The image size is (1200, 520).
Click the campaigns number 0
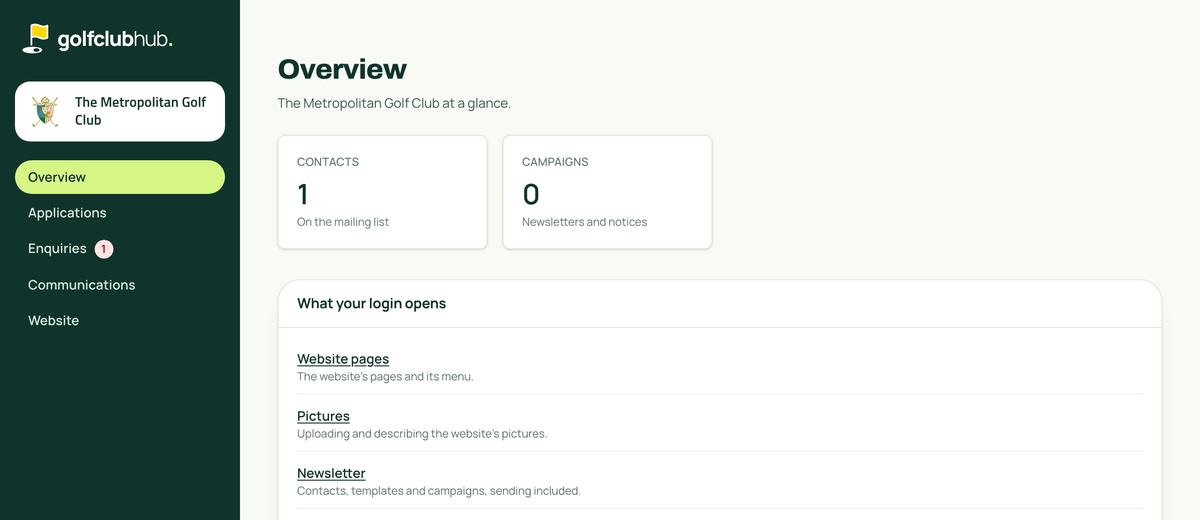(x=531, y=194)
